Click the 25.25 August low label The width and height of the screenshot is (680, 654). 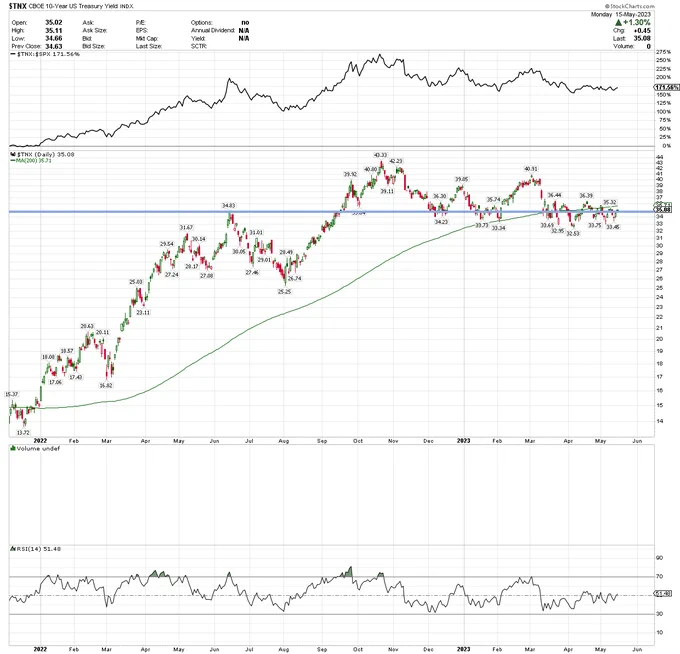[284, 292]
